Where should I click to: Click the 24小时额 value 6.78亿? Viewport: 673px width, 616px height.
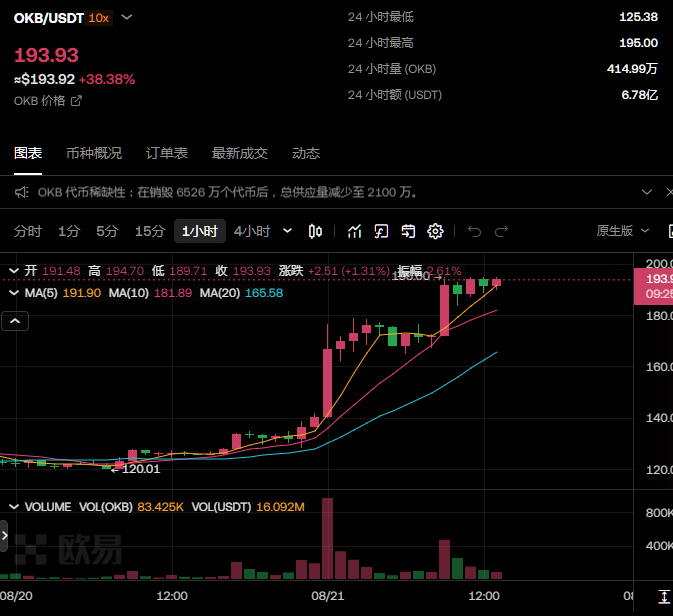[640, 95]
